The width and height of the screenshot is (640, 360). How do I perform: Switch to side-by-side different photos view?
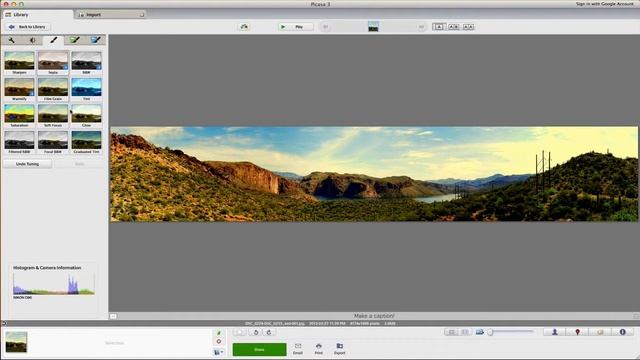453,27
